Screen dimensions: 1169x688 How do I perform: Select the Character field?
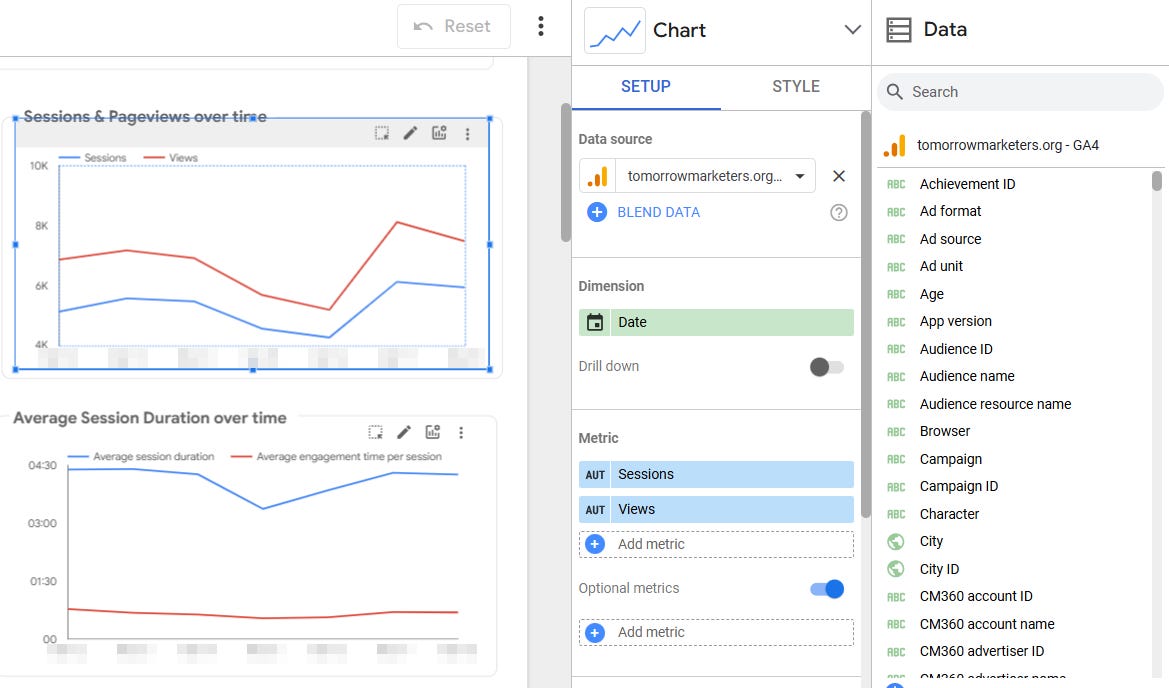point(949,514)
